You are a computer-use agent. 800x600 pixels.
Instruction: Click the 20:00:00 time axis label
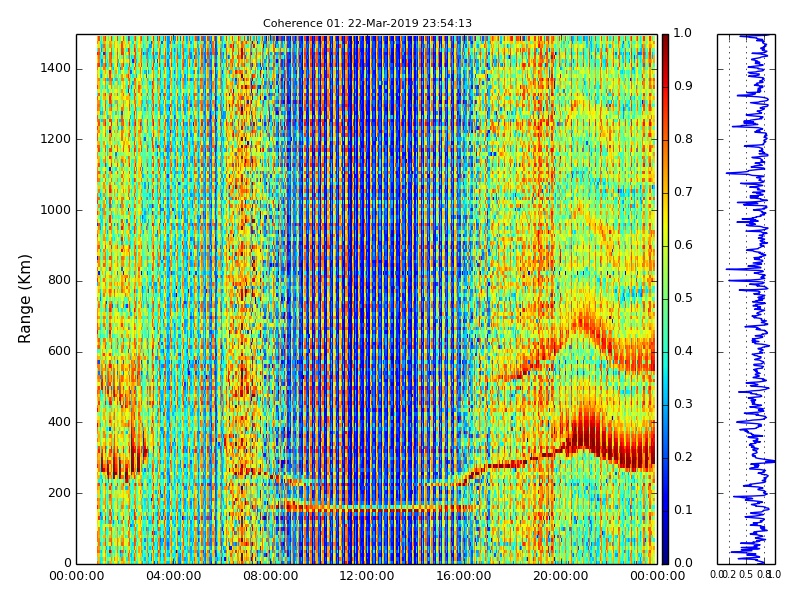(560, 577)
